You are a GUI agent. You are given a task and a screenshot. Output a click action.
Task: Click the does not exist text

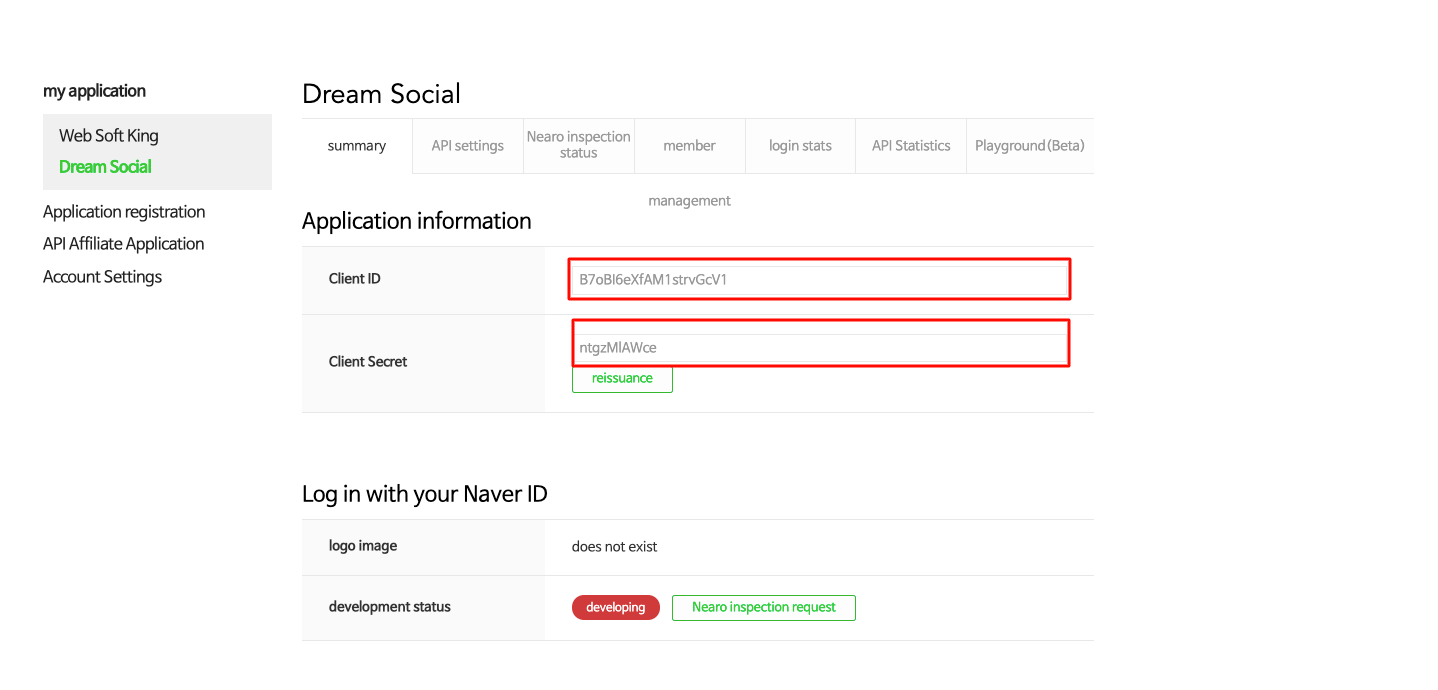[615, 547]
